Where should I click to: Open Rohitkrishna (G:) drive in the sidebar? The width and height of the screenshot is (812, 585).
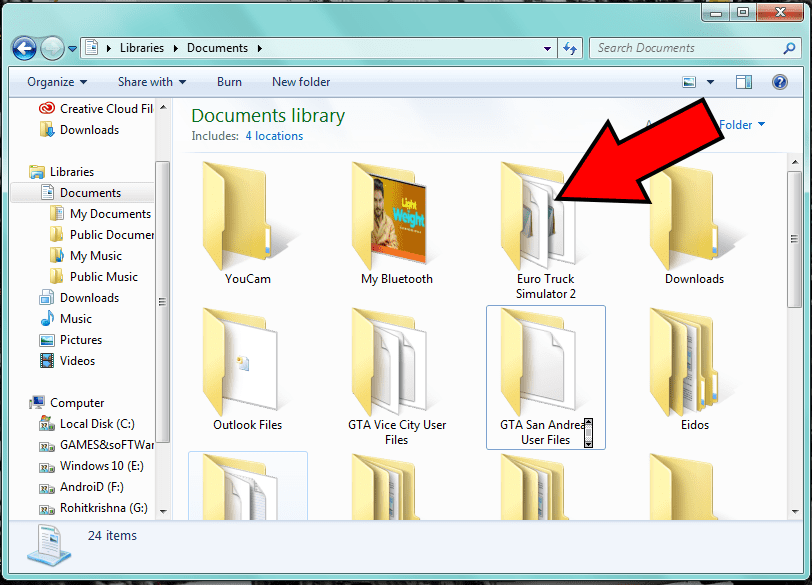click(93, 508)
